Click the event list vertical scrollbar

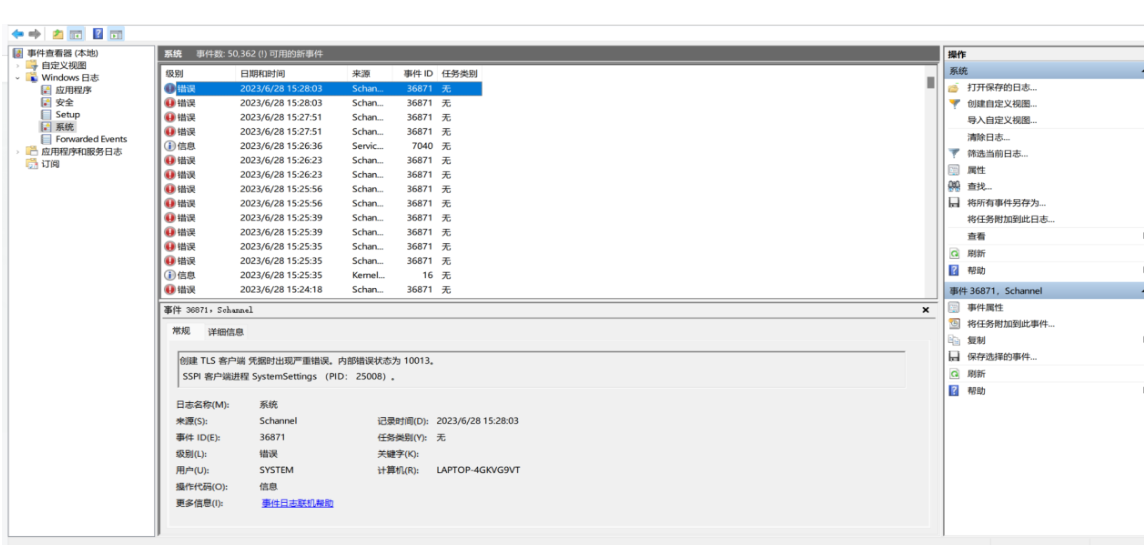[x=930, y=180]
